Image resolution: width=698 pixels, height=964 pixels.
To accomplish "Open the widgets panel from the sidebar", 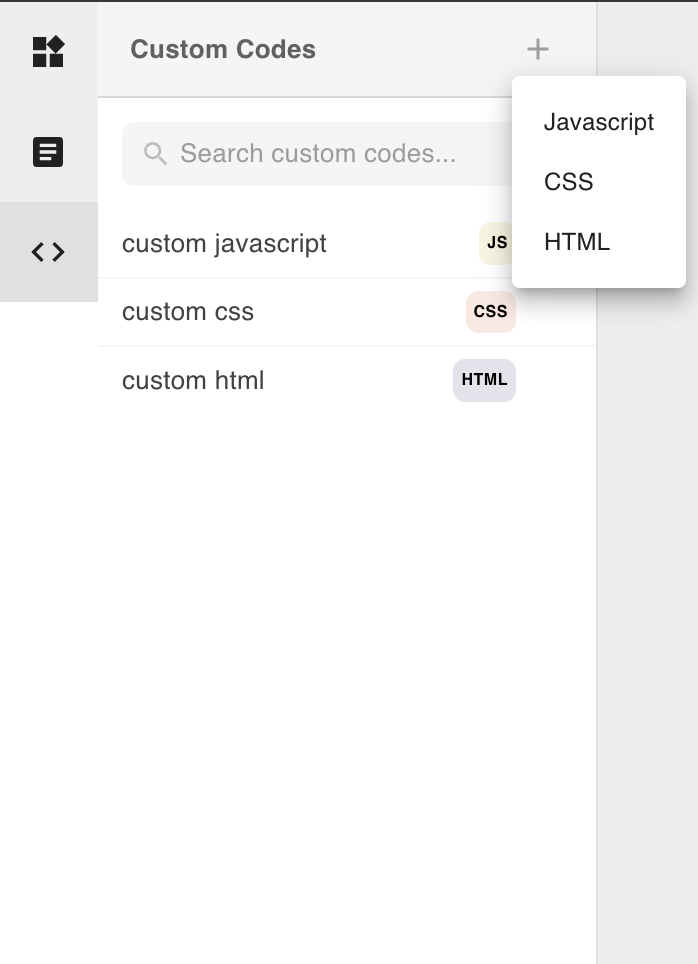I will [48, 51].
